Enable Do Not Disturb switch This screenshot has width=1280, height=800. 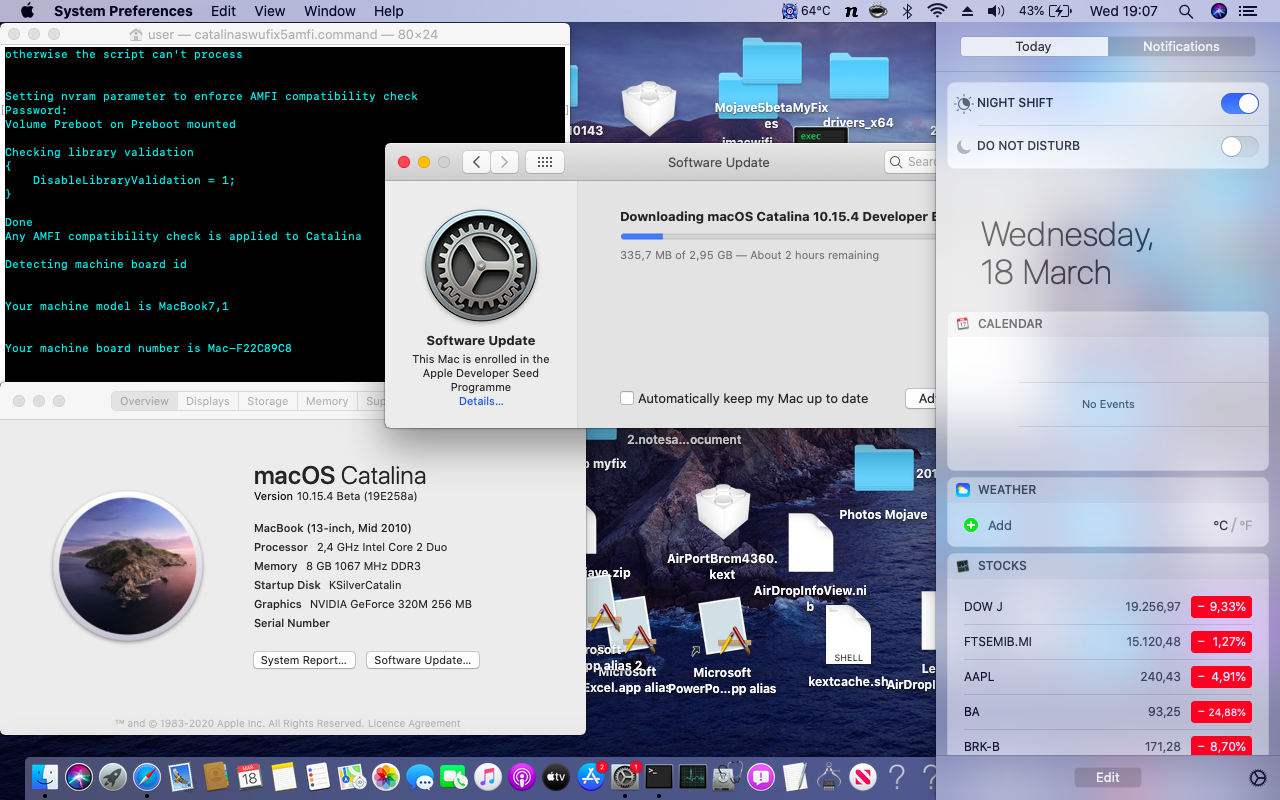pos(1240,146)
